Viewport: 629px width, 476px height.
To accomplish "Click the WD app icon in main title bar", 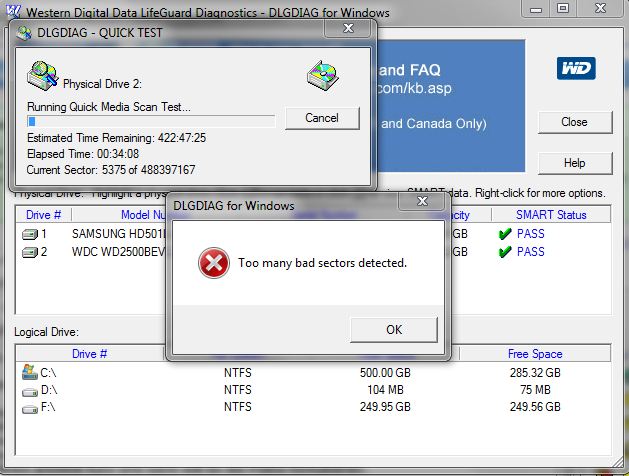I will pyautogui.click(x=13, y=11).
